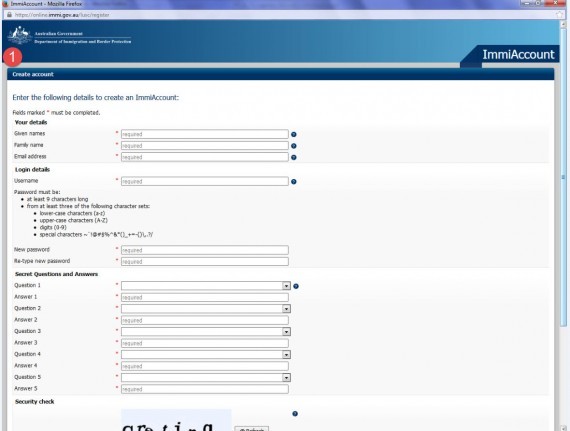Viewport: 570px width, 431px height.
Task: Click the Secret Questions and Answers heading
Action: pos(56,274)
